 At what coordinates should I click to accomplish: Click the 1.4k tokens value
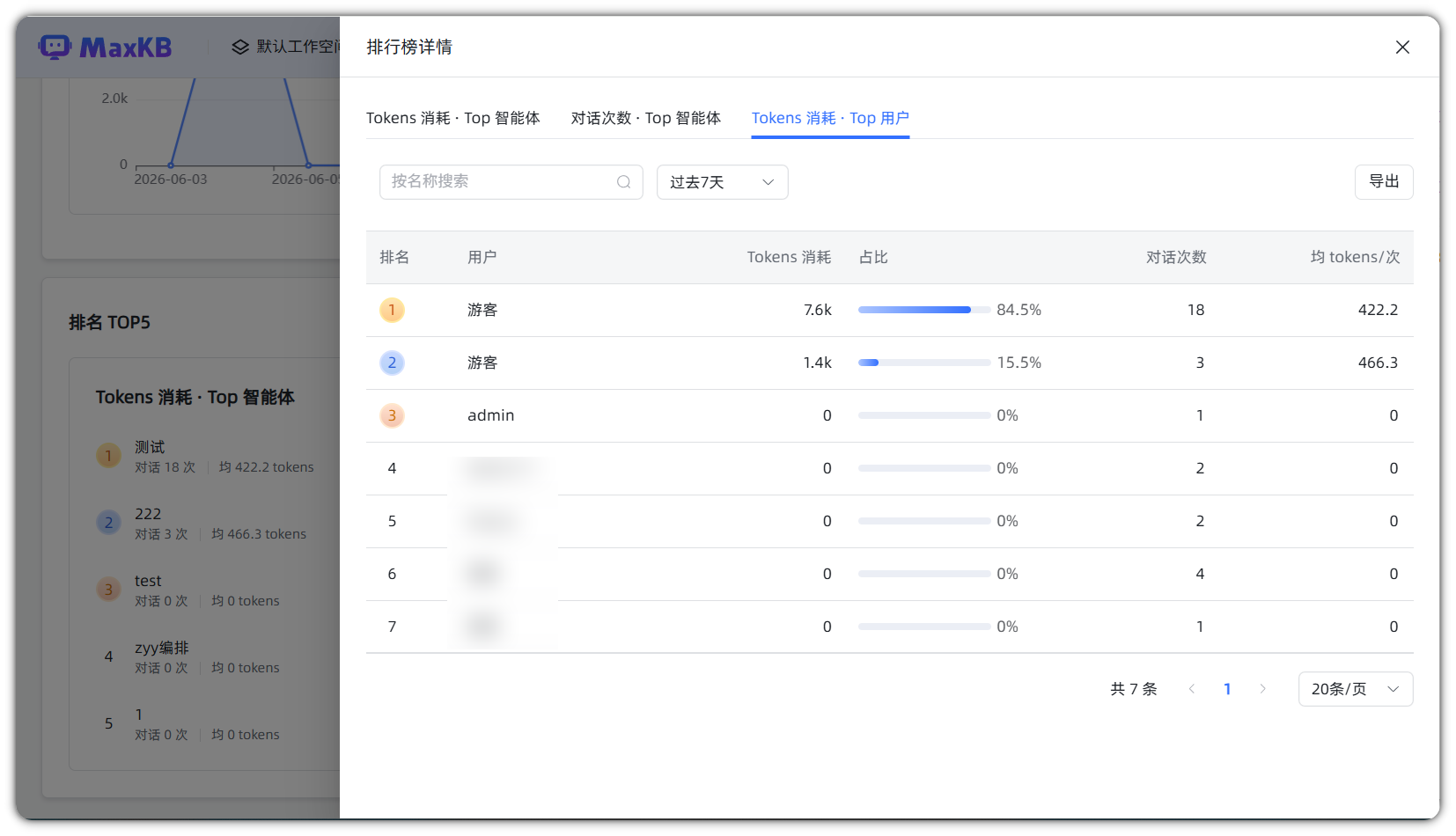pos(818,363)
